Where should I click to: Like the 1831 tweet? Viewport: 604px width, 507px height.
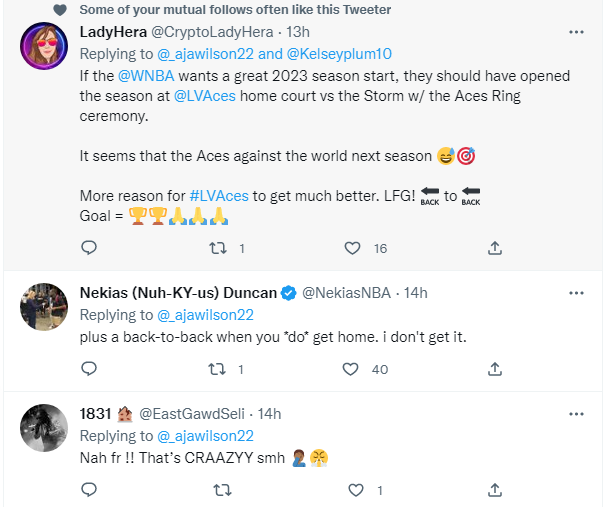point(352,490)
